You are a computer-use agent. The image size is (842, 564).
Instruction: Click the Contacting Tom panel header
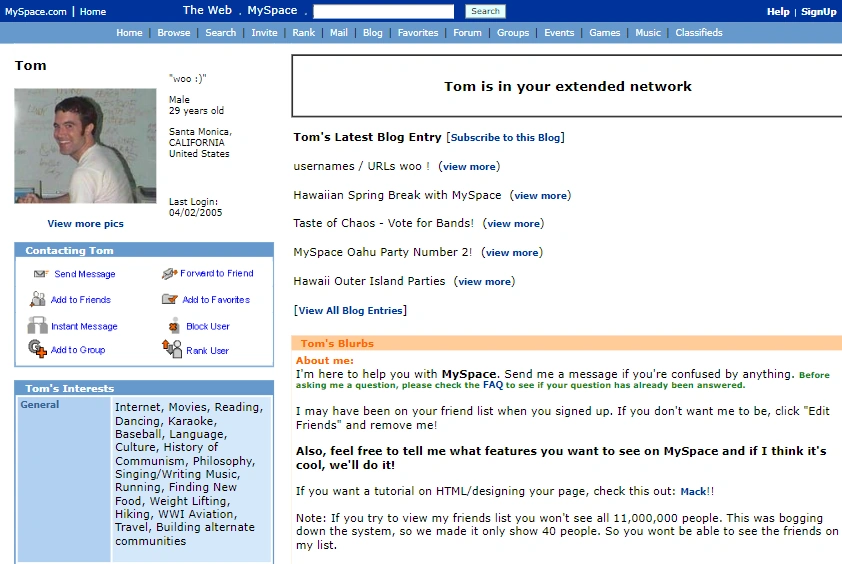(144, 250)
